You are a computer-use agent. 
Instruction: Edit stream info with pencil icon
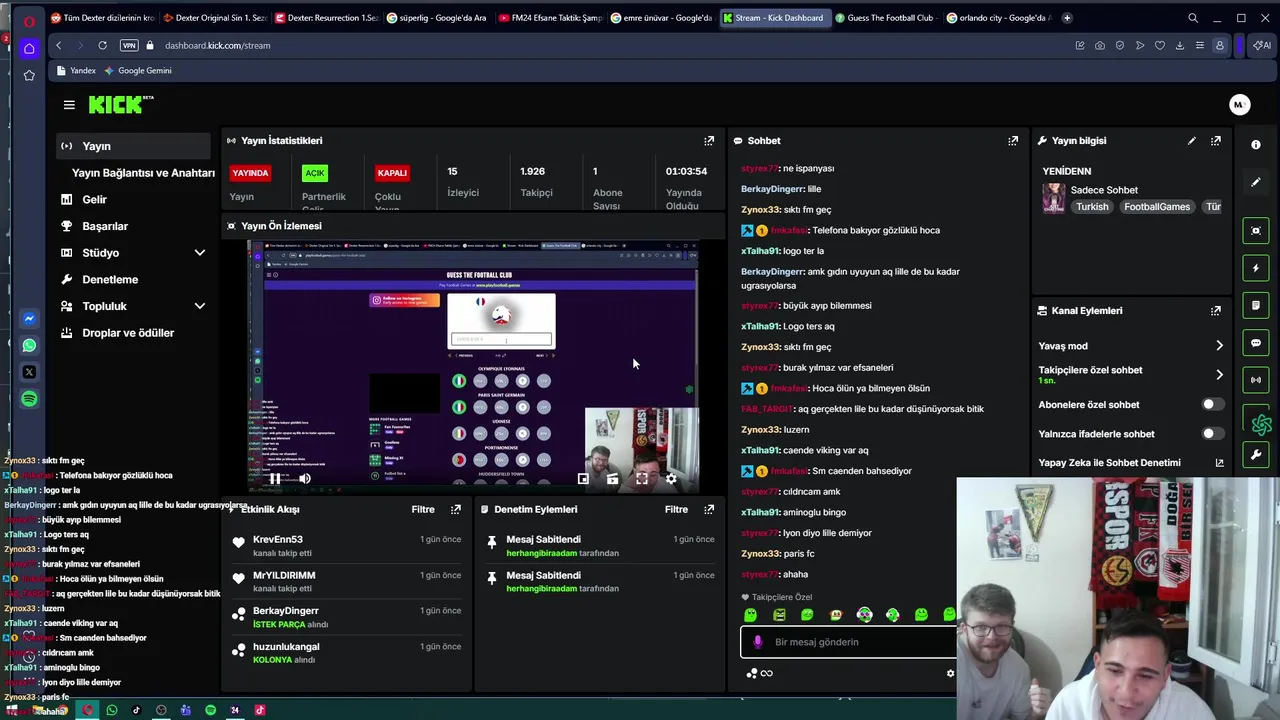coord(1192,141)
